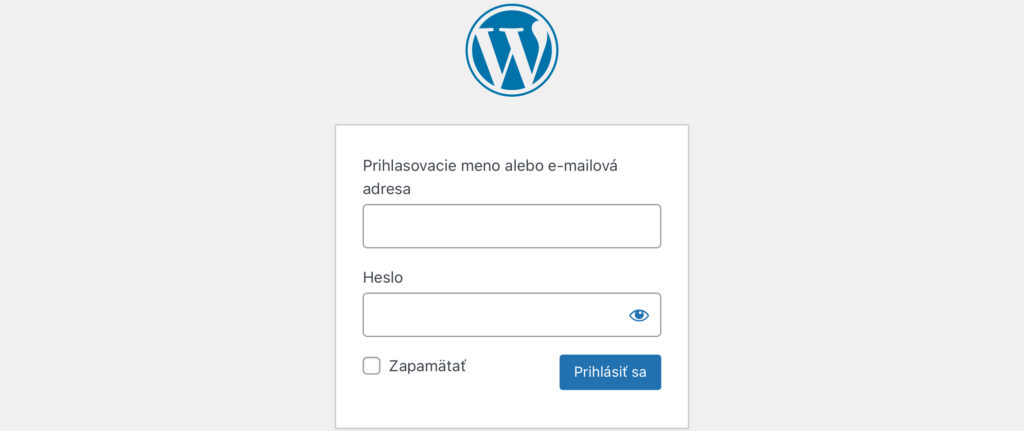Focus the username or e-mail input field
Image resolution: width=1024 pixels, height=431 pixels.
coord(512,226)
